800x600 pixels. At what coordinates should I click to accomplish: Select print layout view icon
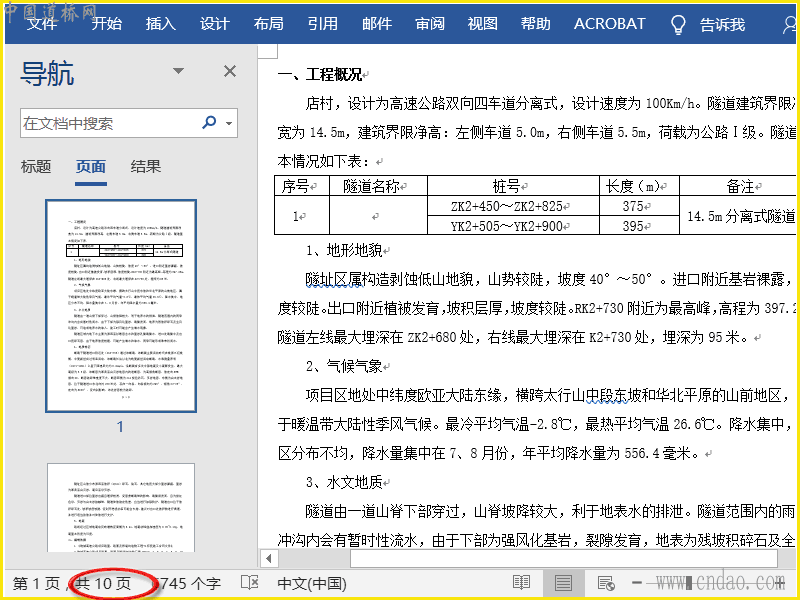click(563, 583)
